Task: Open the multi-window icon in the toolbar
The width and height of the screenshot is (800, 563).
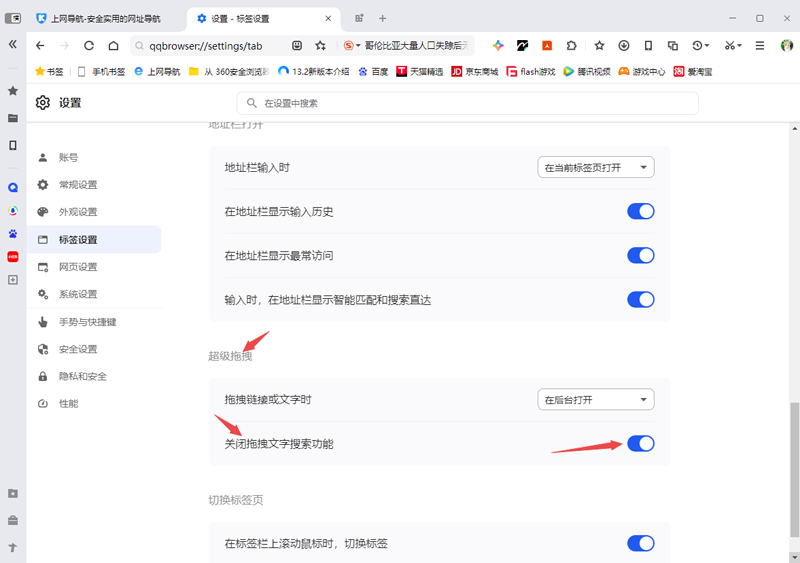Action: [x=673, y=46]
